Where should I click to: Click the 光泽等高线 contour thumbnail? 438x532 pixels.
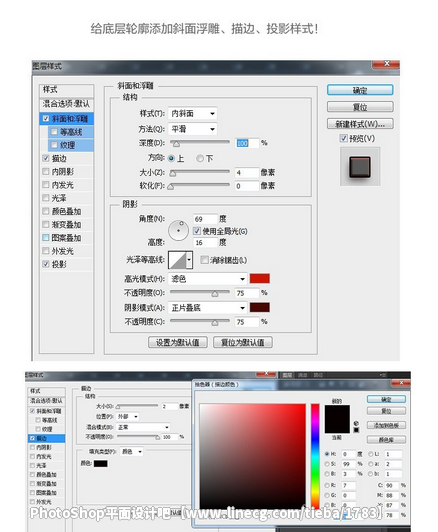177,260
